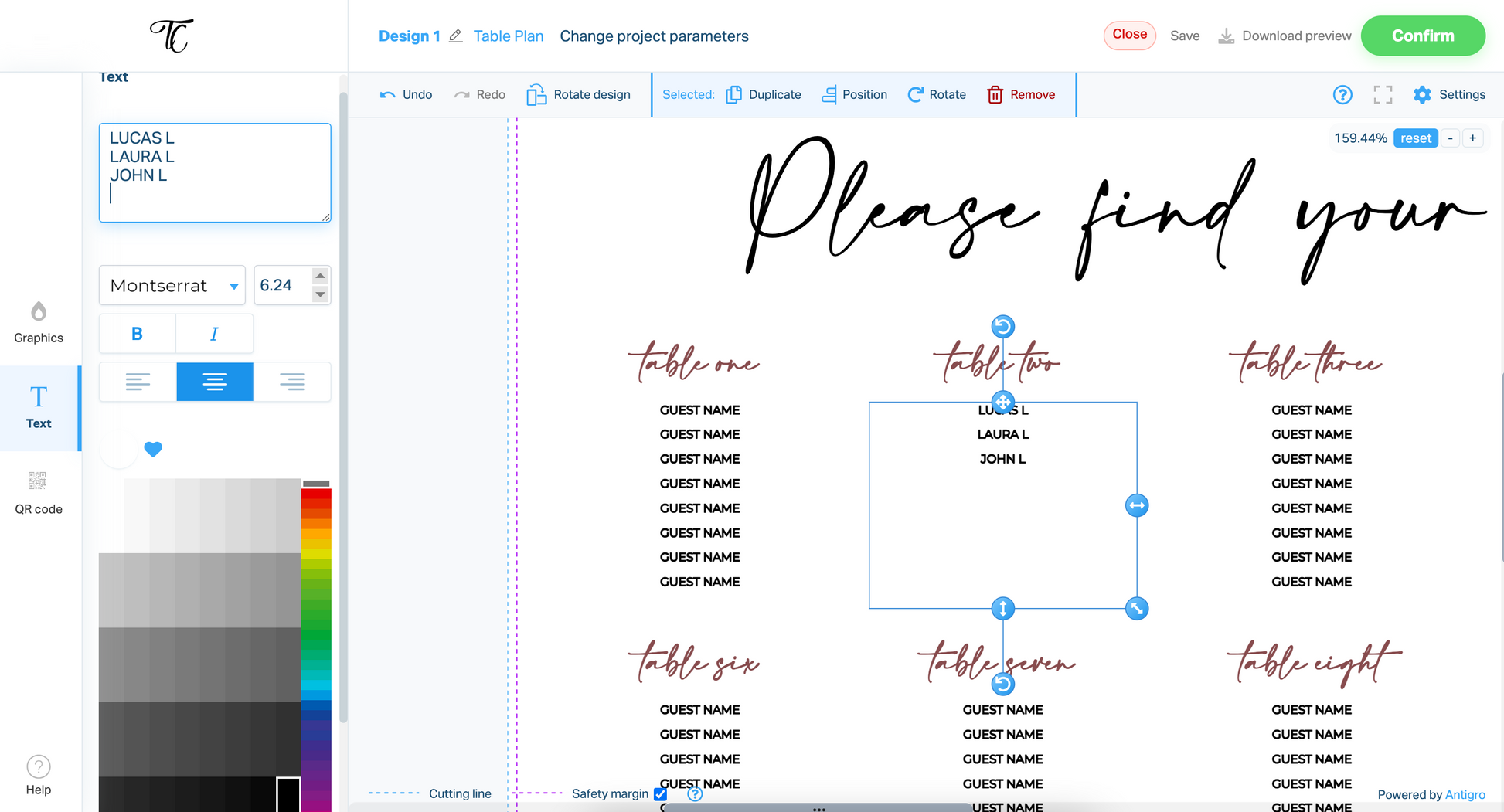Open Change project parameters

click(x=654, y=36)
